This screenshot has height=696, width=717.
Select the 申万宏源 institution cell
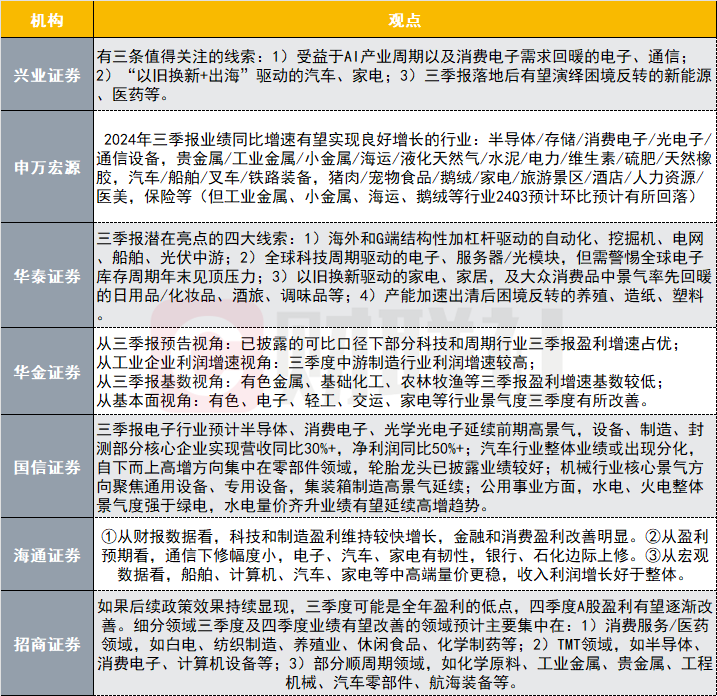click(47, 167)
